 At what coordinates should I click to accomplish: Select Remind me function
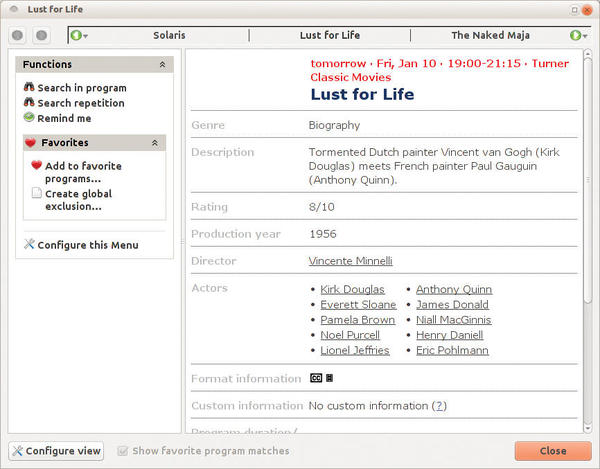64,119
